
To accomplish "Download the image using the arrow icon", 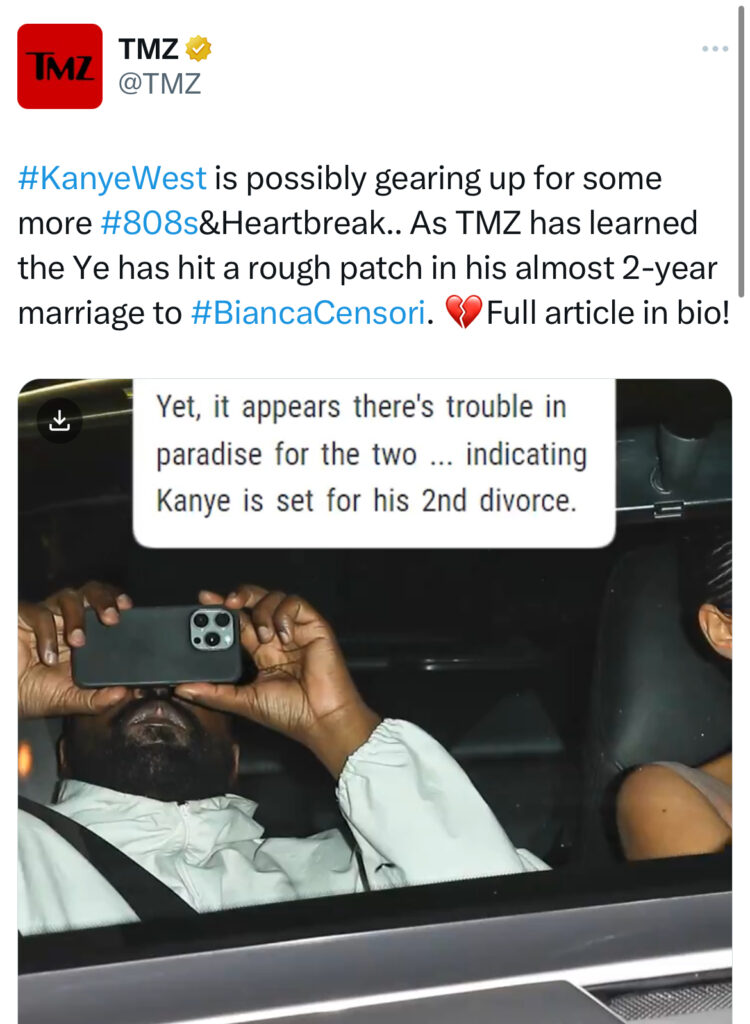I will 59,421.
